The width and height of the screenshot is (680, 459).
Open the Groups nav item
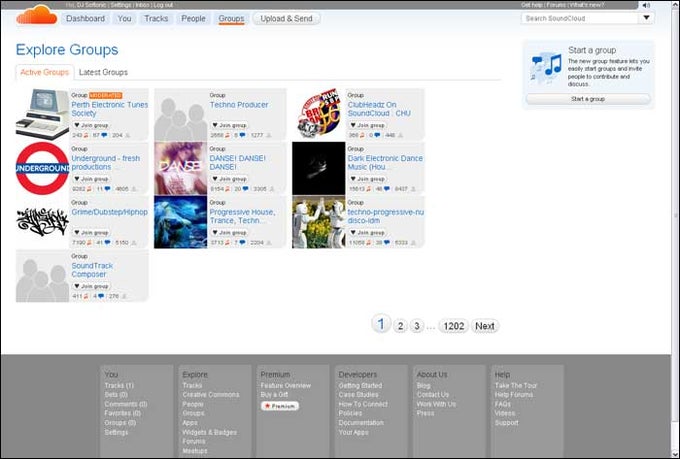click(x=231, y=19)
